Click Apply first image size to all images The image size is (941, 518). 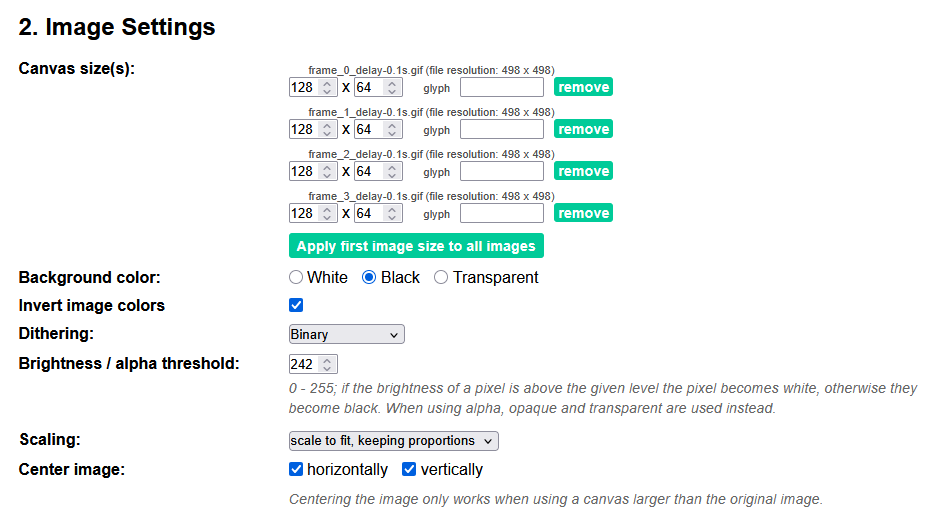(416, 246)
